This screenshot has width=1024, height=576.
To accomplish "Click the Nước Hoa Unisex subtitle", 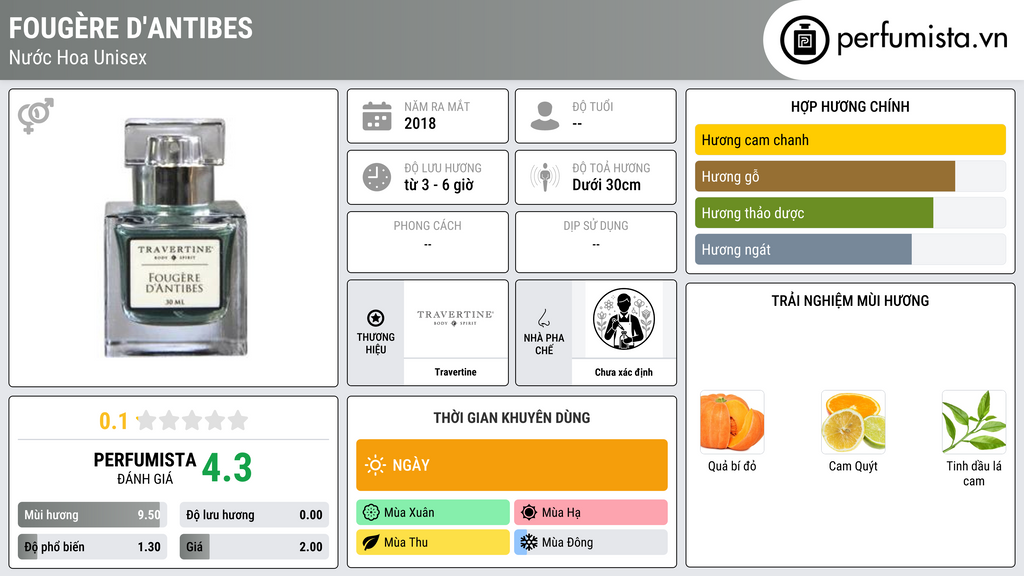I will [78, 57].
